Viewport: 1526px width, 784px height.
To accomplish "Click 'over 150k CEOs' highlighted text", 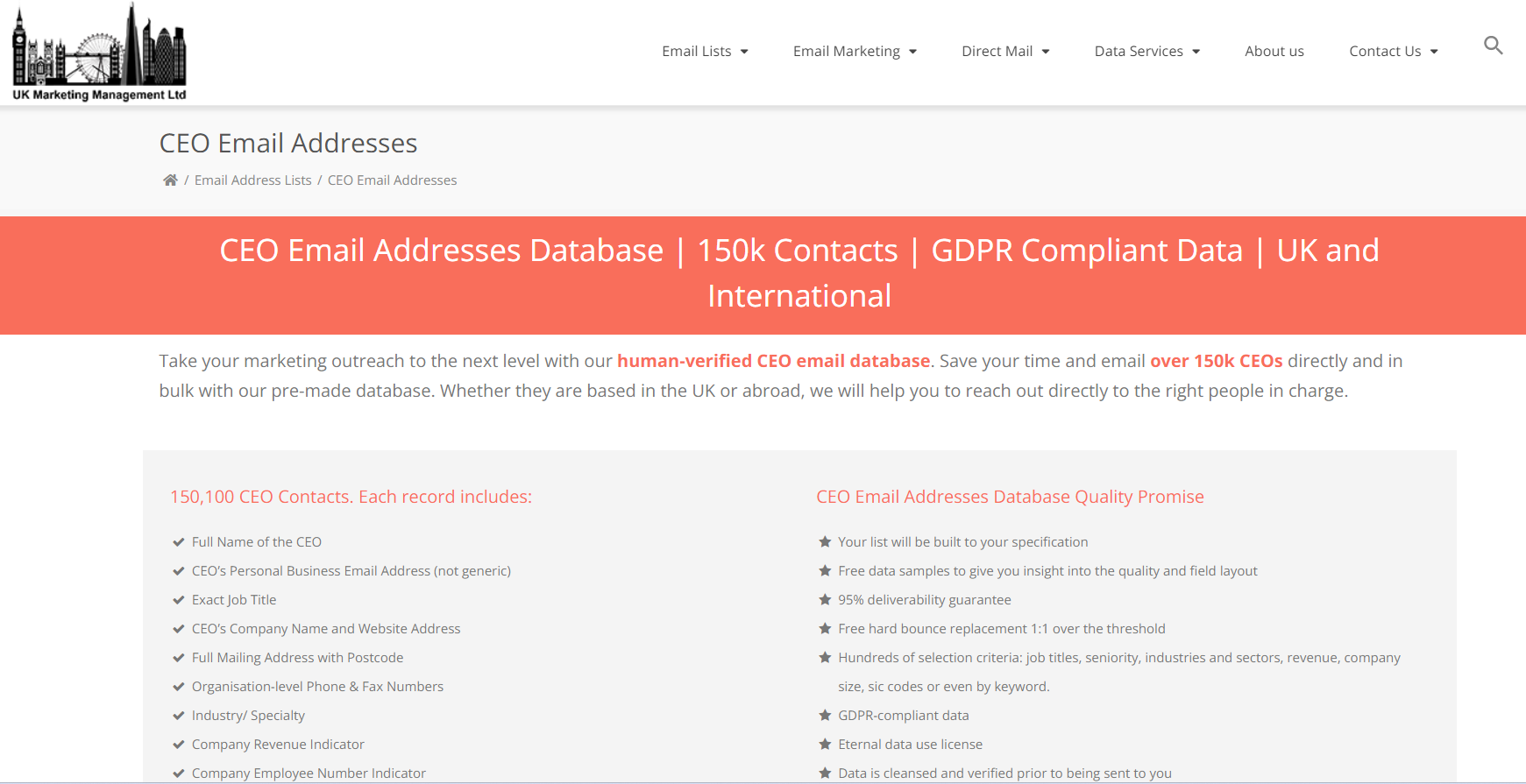I will coord(1216,361).
